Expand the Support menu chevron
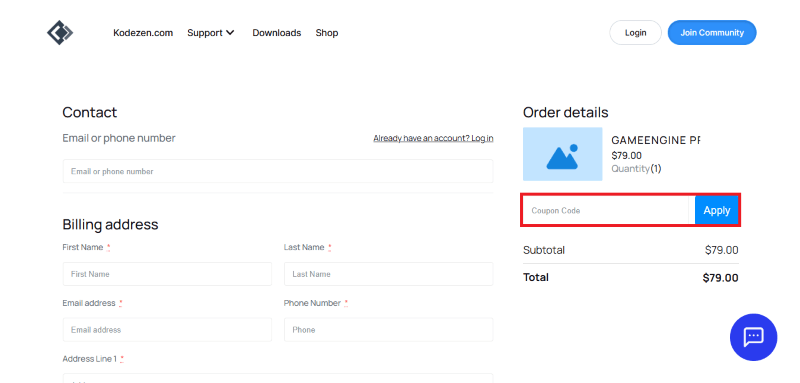This screenshot has height=383, width=800. click(230, 33)
